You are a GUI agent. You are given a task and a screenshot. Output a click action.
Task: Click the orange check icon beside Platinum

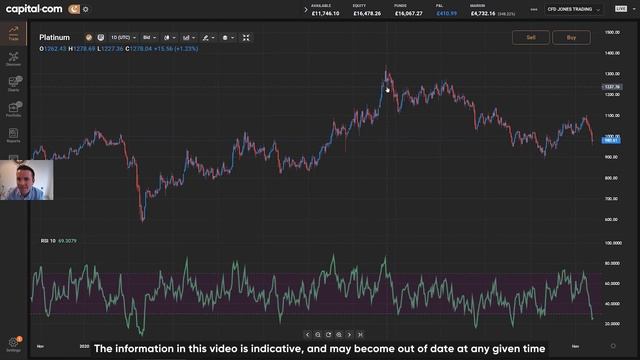[89, 38]
